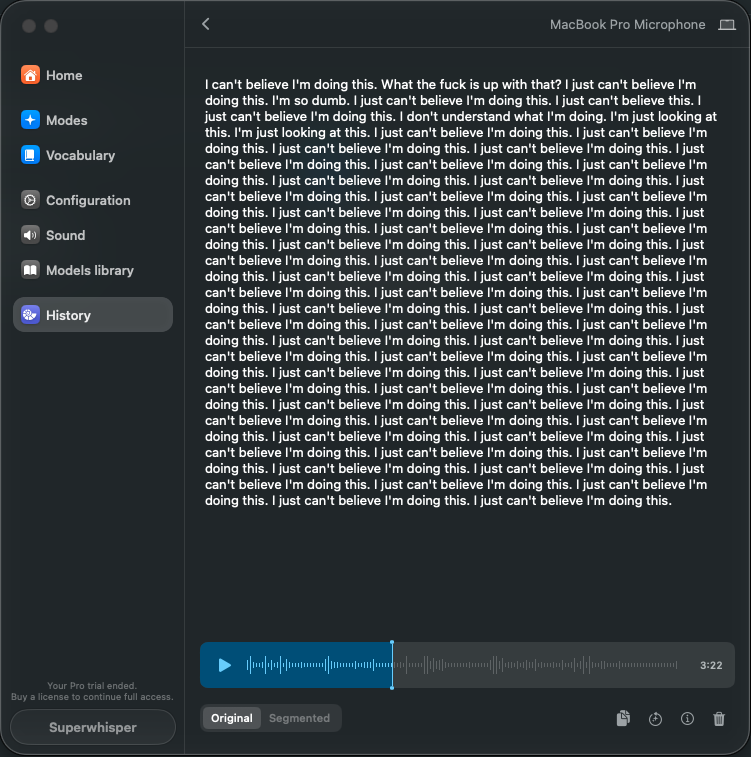Show recording info with the info icon

(687, 719)
